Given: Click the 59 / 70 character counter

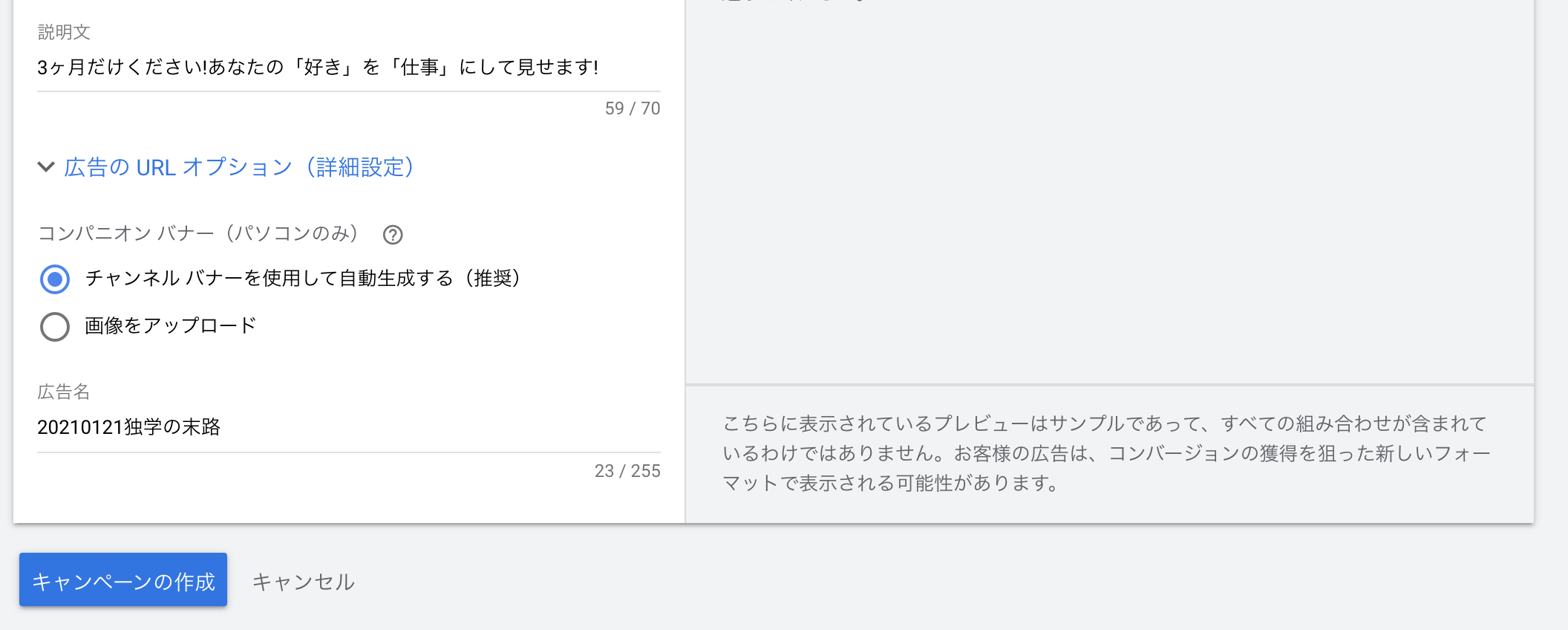Looking at the screenshot, I should pyautogui.click(x=633, y=108).
